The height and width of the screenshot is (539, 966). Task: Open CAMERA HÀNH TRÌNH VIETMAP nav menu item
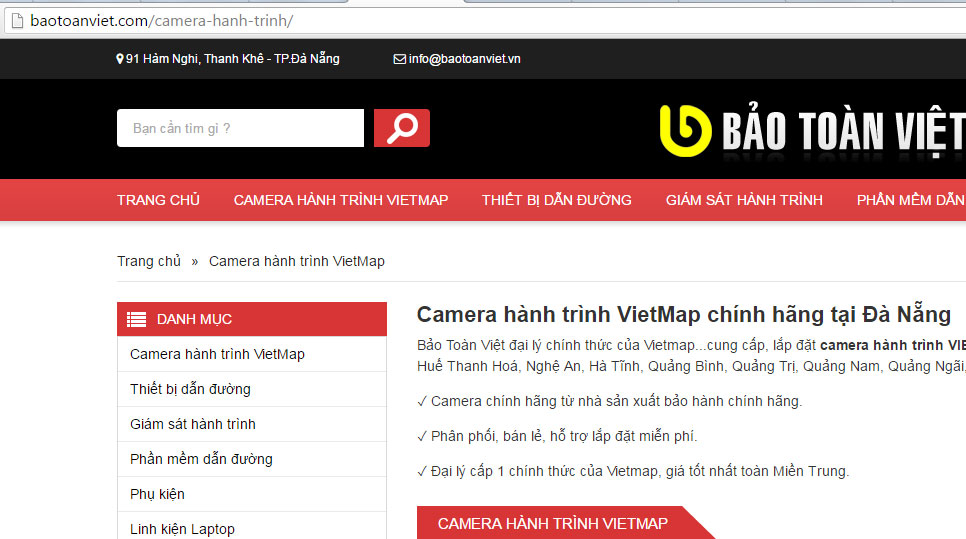pyautogui.click(x=341, y=200)
